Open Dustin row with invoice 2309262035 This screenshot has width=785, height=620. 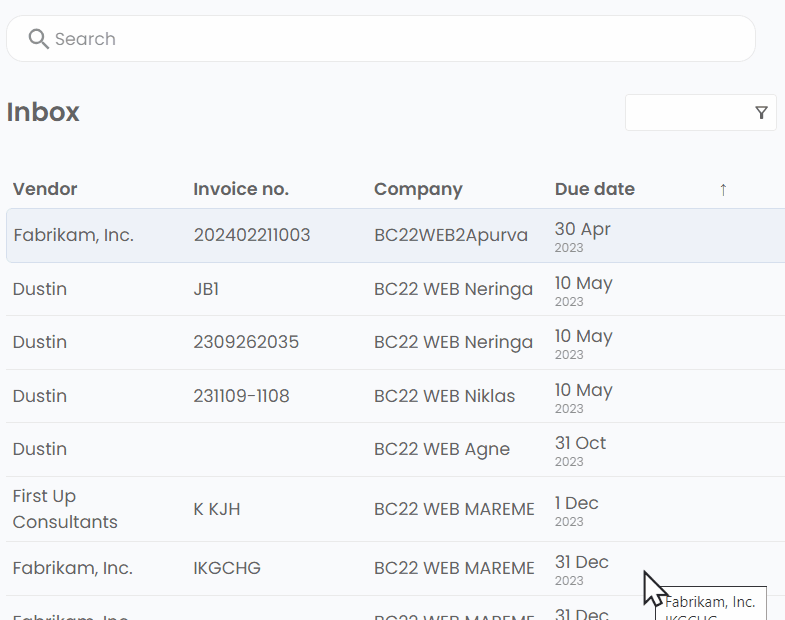[x=396, y=343]
